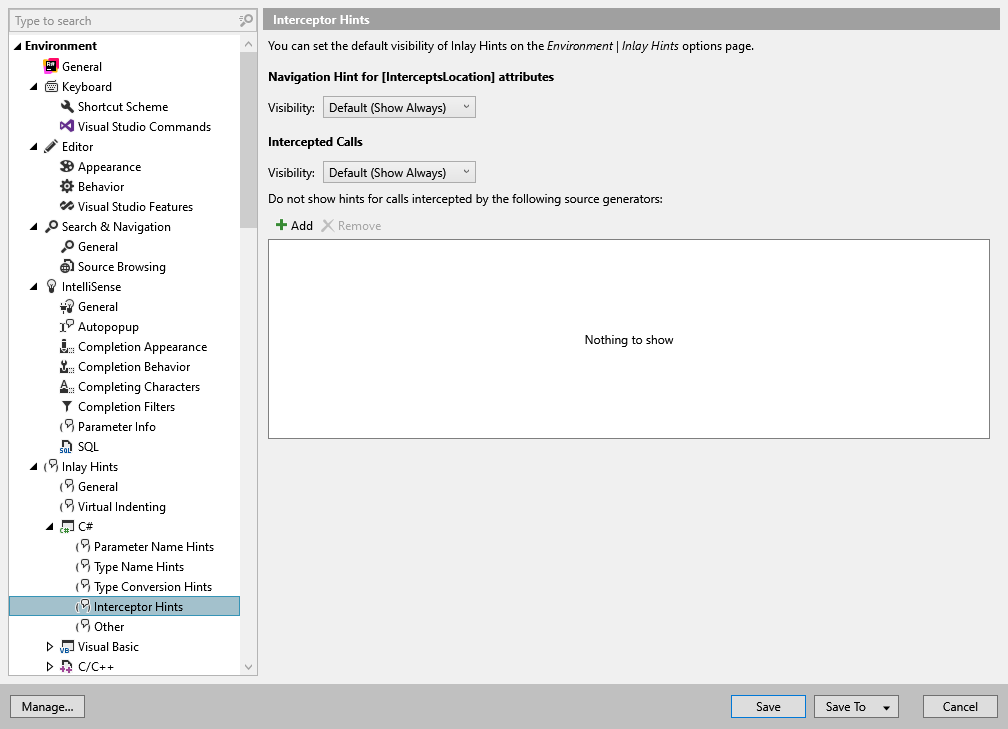Open Navigation Hint Visibility dropdown
The width and height of the screenshot is (1008, 729).
[x=399, y=107]
